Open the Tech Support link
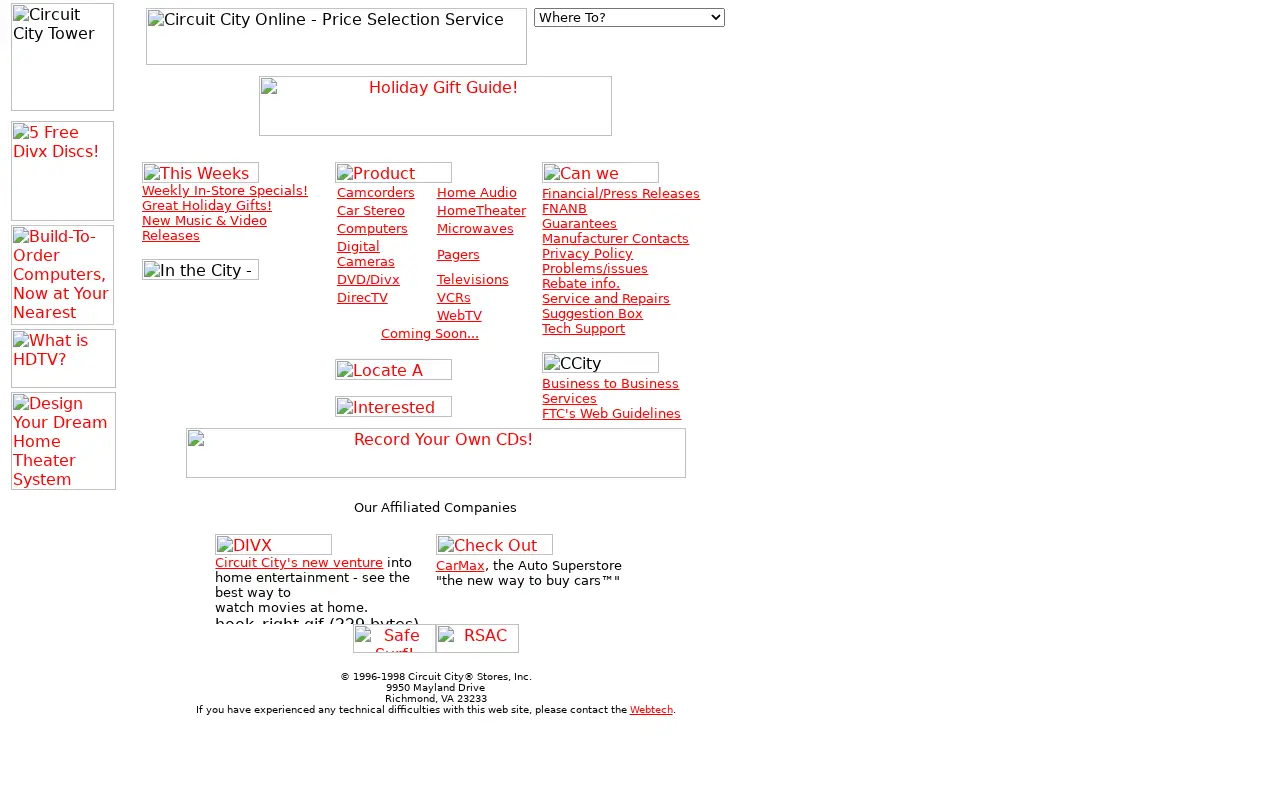The image size is (1280, 800). 583,329
